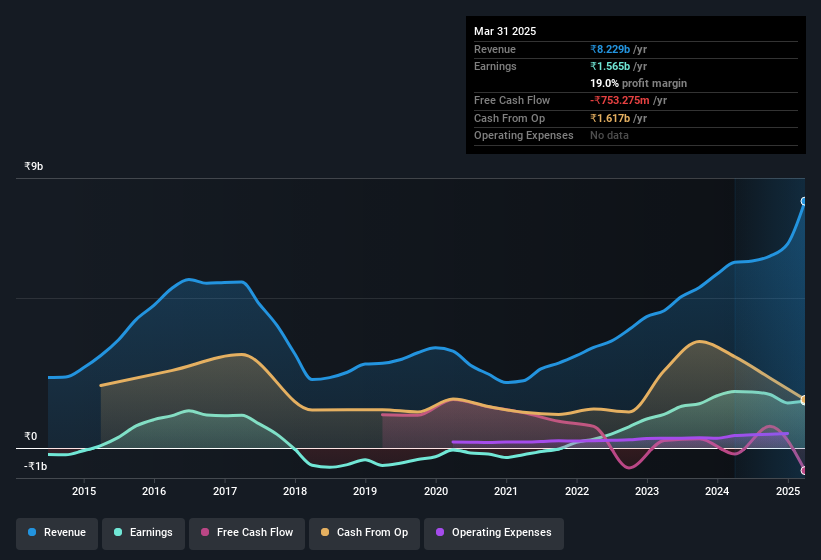The height and width of the screenshot is (560, 821).
Task: Click the ₹9b y-axis label
Action: coord(34,166)
